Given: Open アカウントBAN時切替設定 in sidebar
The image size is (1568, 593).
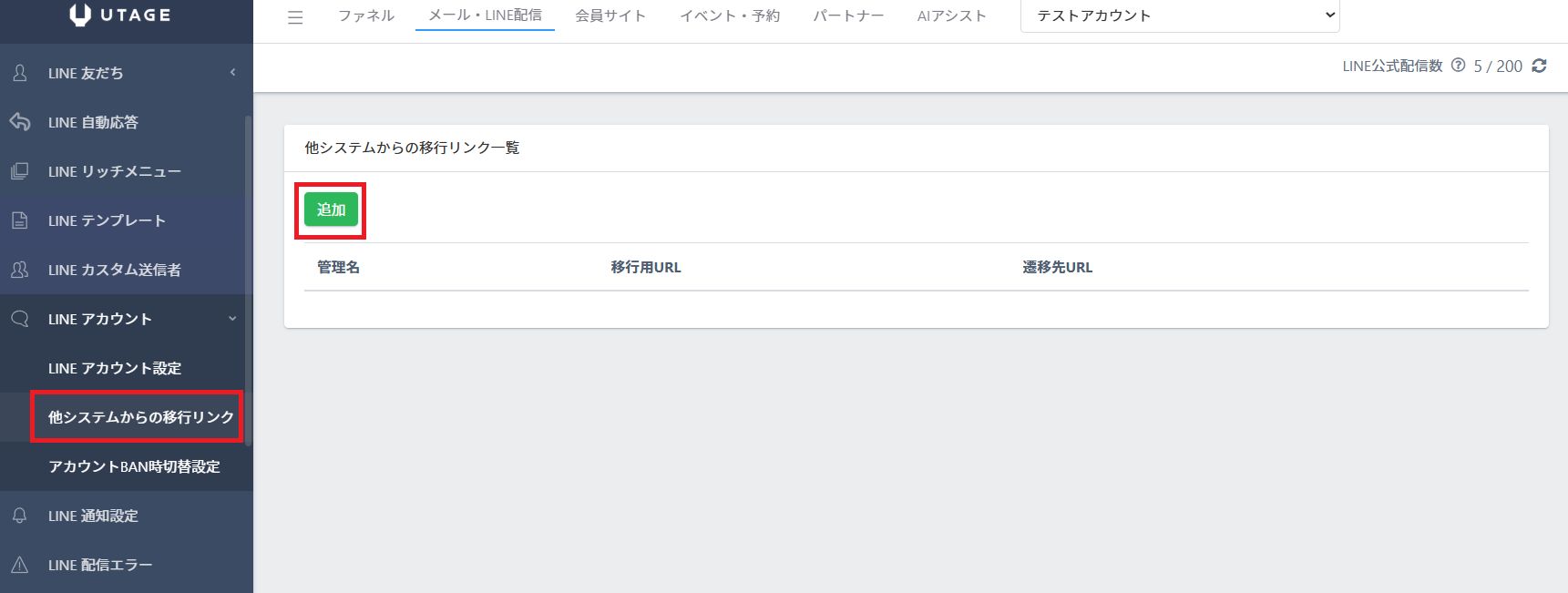Looking at the screenshot, I should [x=134, y=466].
